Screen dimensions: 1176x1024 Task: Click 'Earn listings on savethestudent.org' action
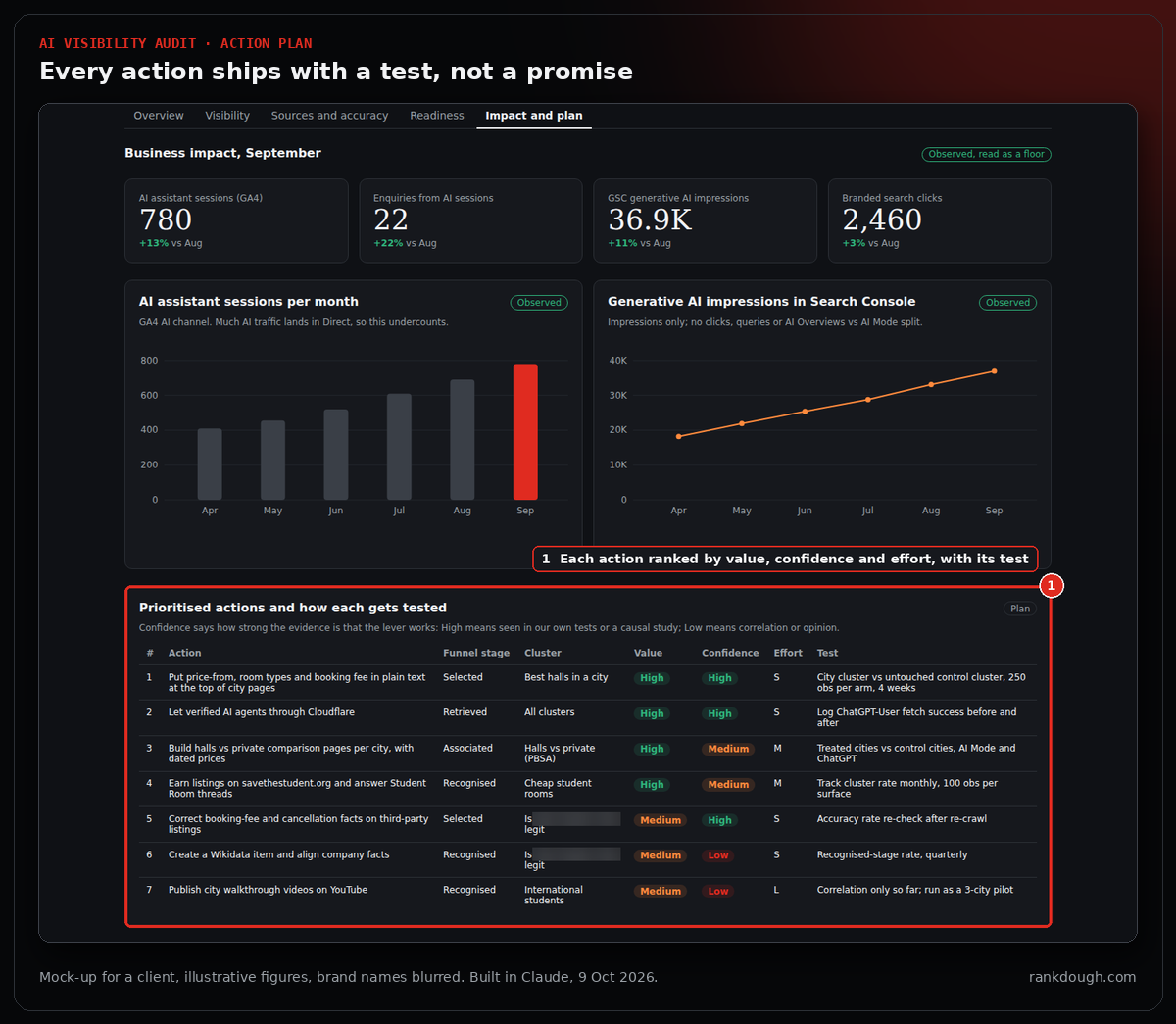click(x=297, y=789)
